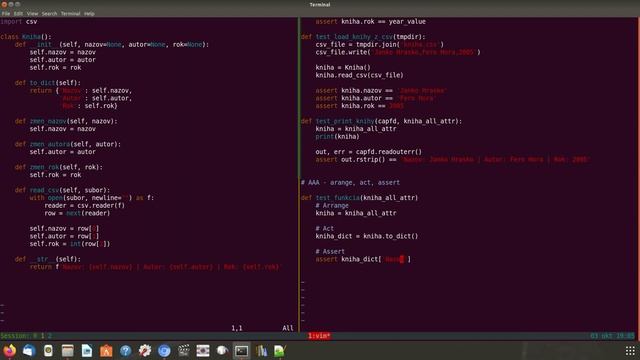
Task: Open the settings gear wrench icon
Action: [145, 351]
